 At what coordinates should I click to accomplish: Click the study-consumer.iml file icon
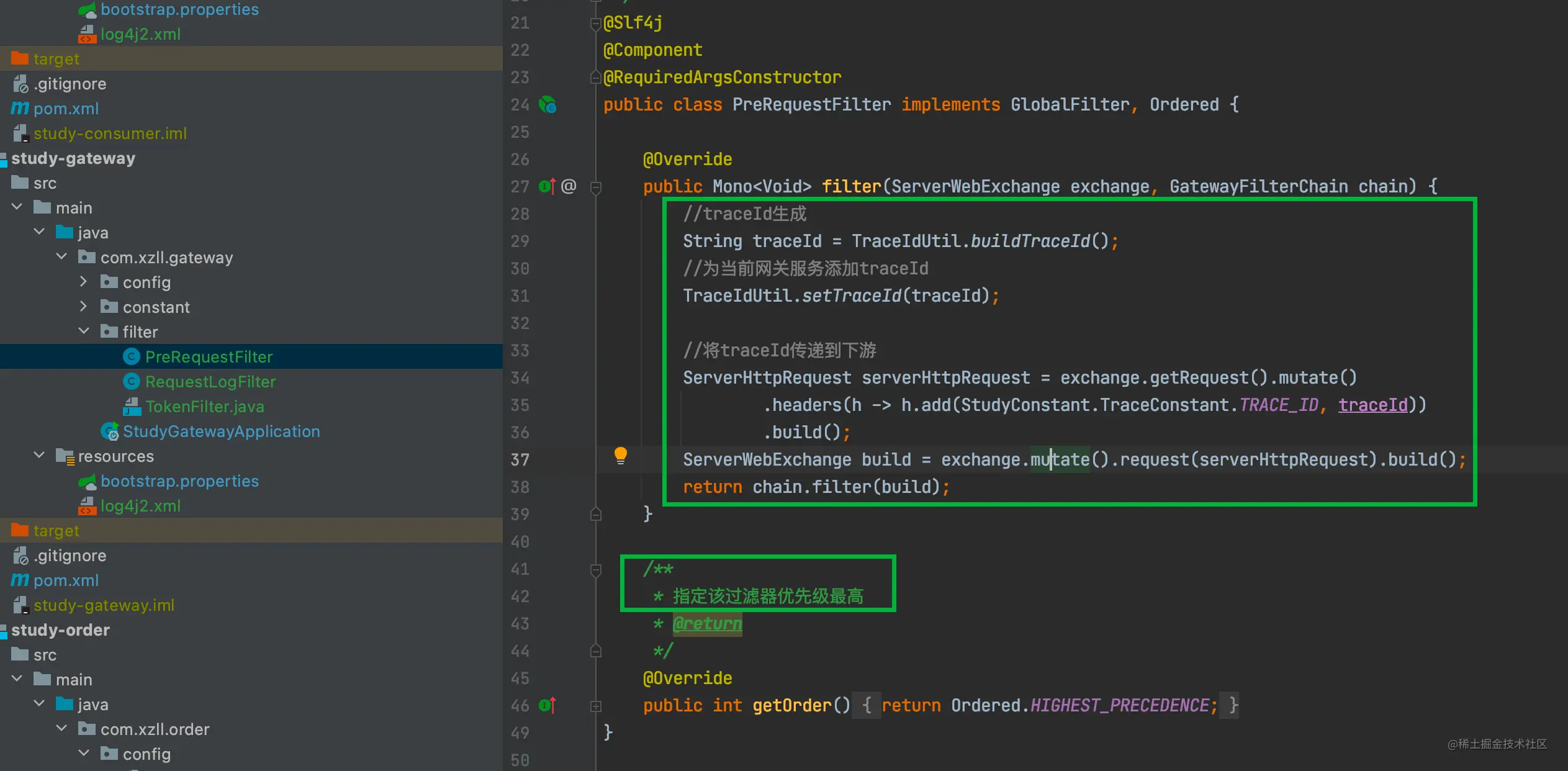(x=20, y=133)
